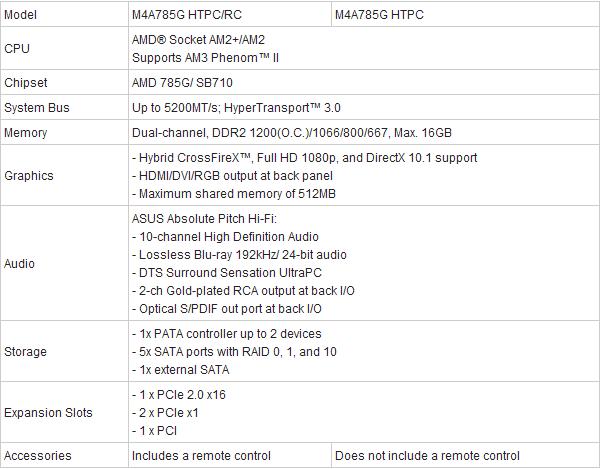Click the AMD Socket AM2+/AM2 text
Screen dimensions: 601x469
198,39
